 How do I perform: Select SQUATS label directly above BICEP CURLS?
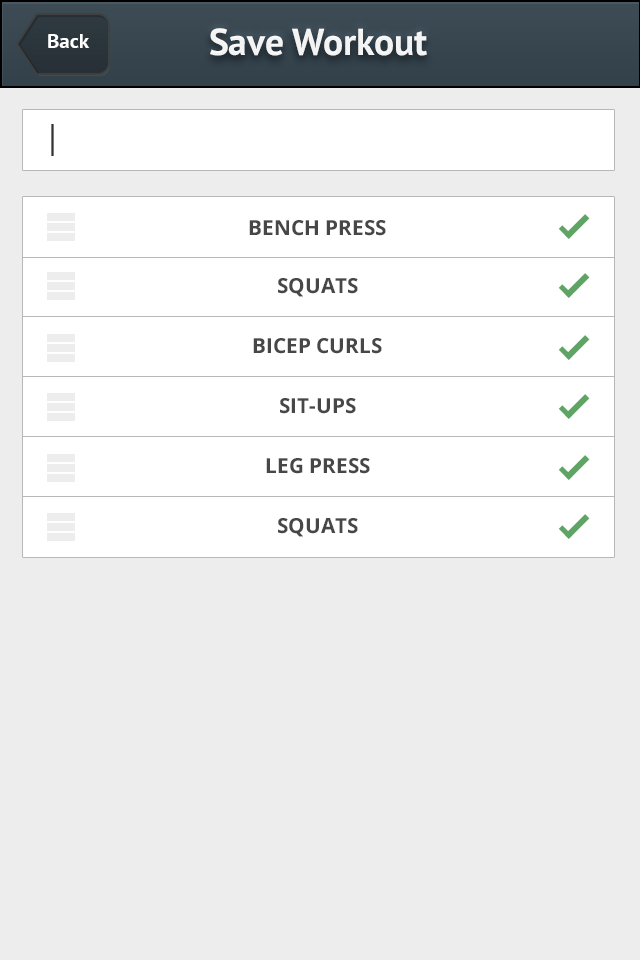[x=317, y=287]
